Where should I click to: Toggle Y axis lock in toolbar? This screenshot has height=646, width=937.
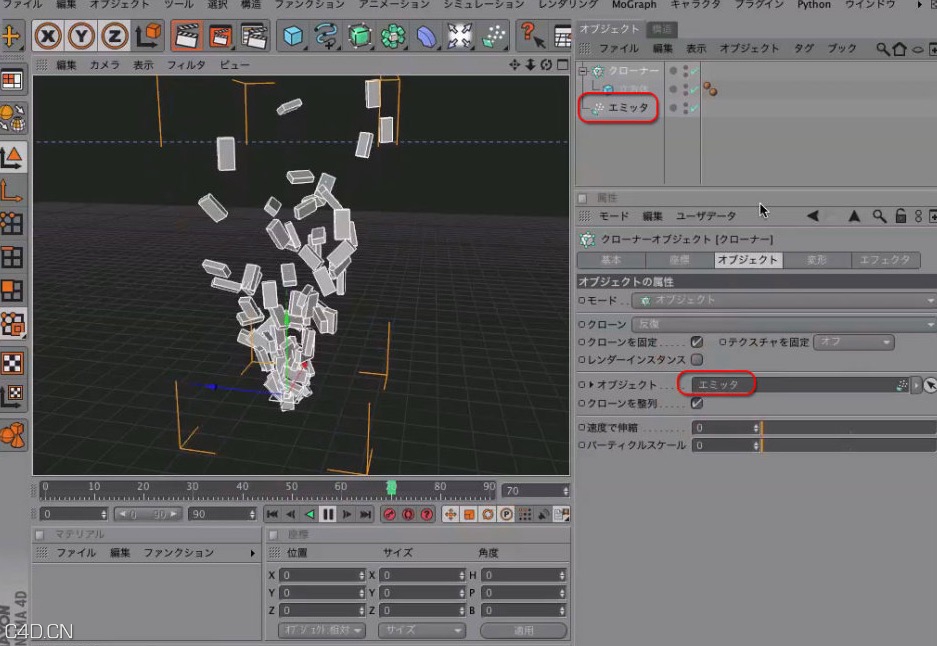tap(81, 36)
